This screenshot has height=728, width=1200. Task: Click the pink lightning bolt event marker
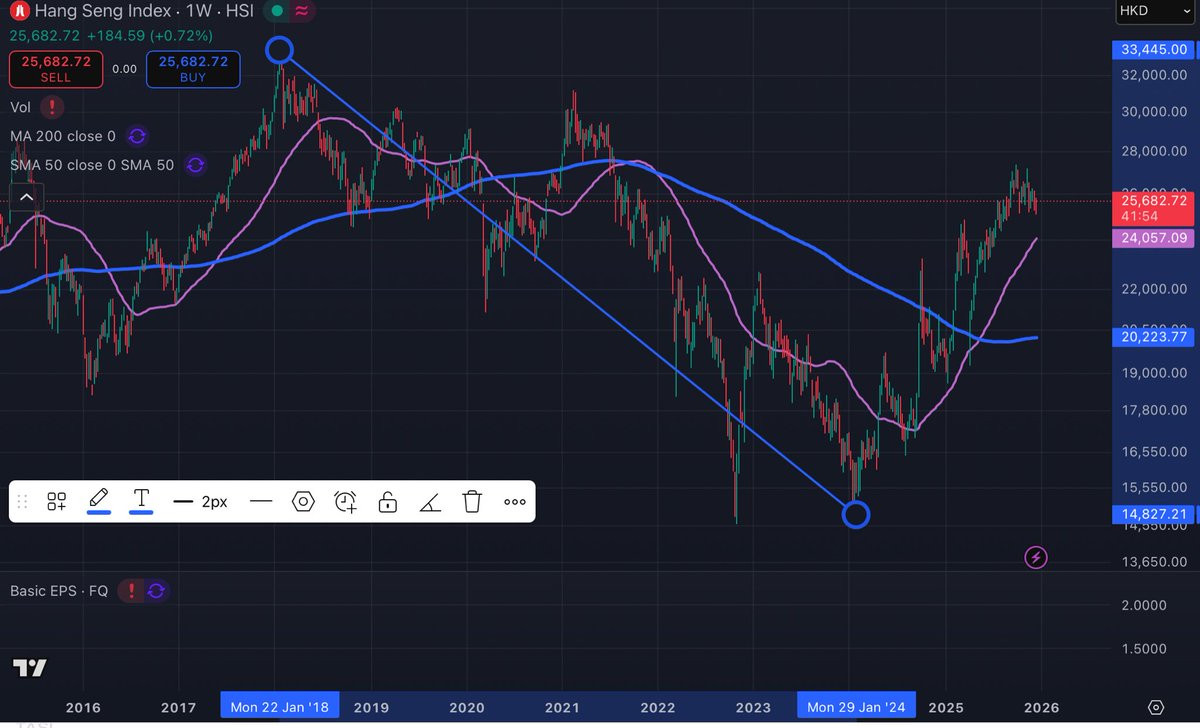click(x=1036, y=558)
